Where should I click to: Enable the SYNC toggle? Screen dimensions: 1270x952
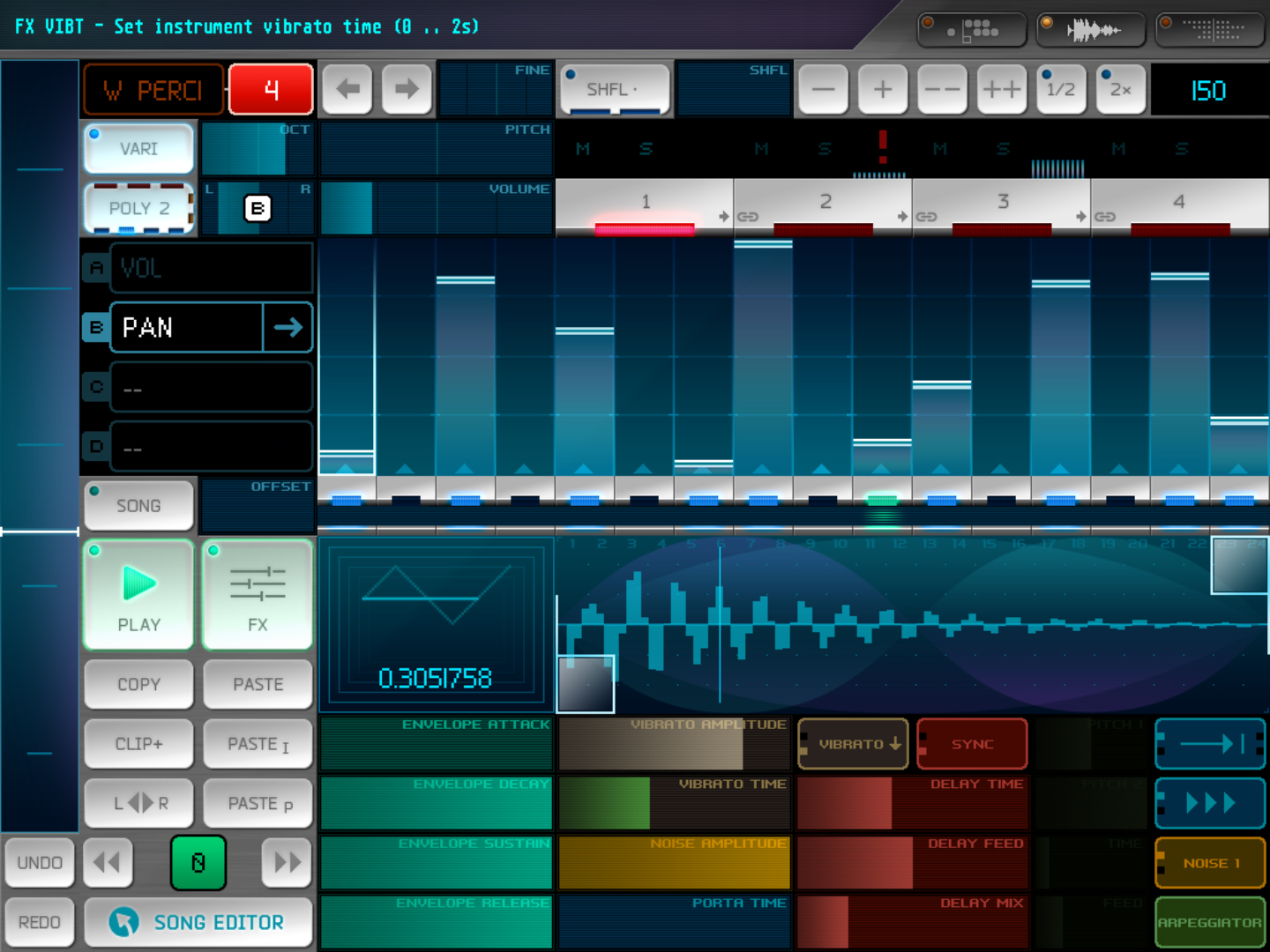click(x=972, y=744)
